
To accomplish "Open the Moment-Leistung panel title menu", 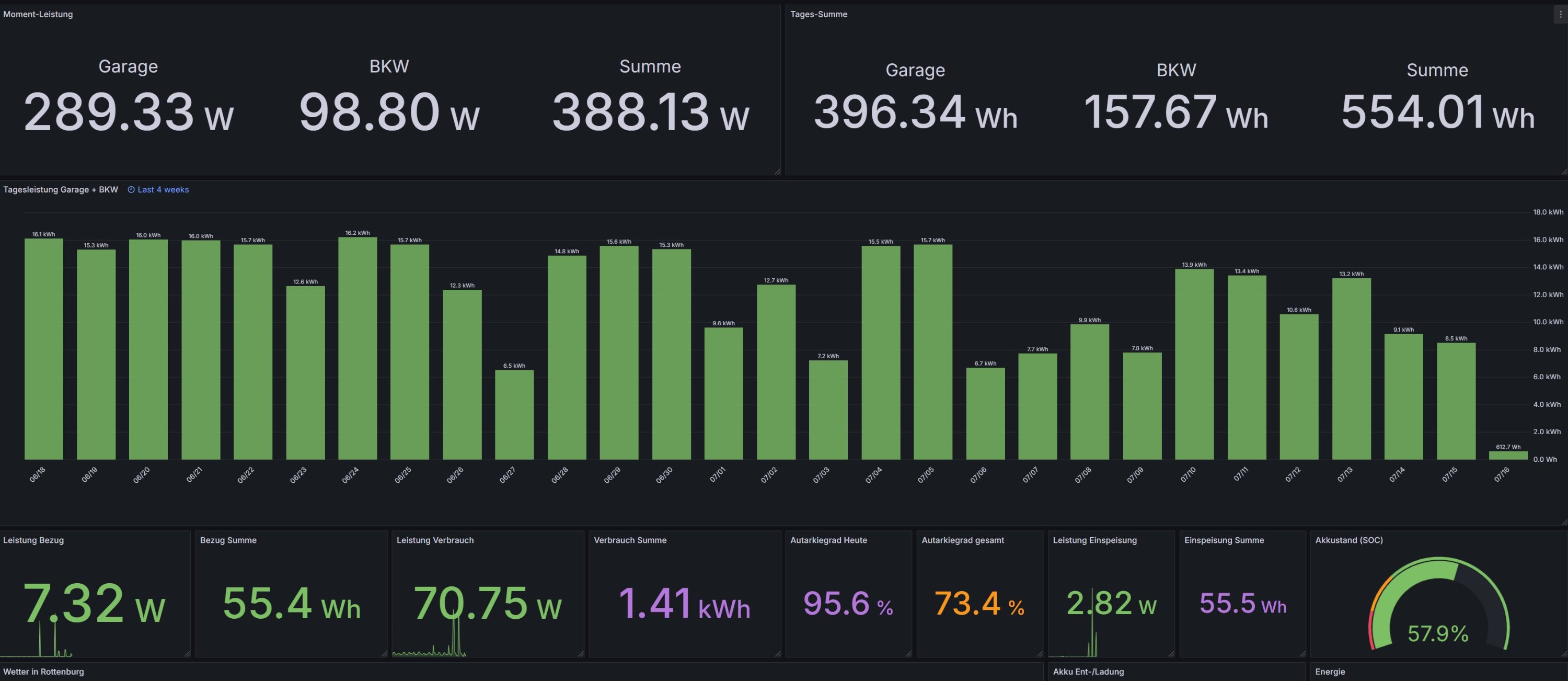I will pyautogui.click(x=38, y=15).
